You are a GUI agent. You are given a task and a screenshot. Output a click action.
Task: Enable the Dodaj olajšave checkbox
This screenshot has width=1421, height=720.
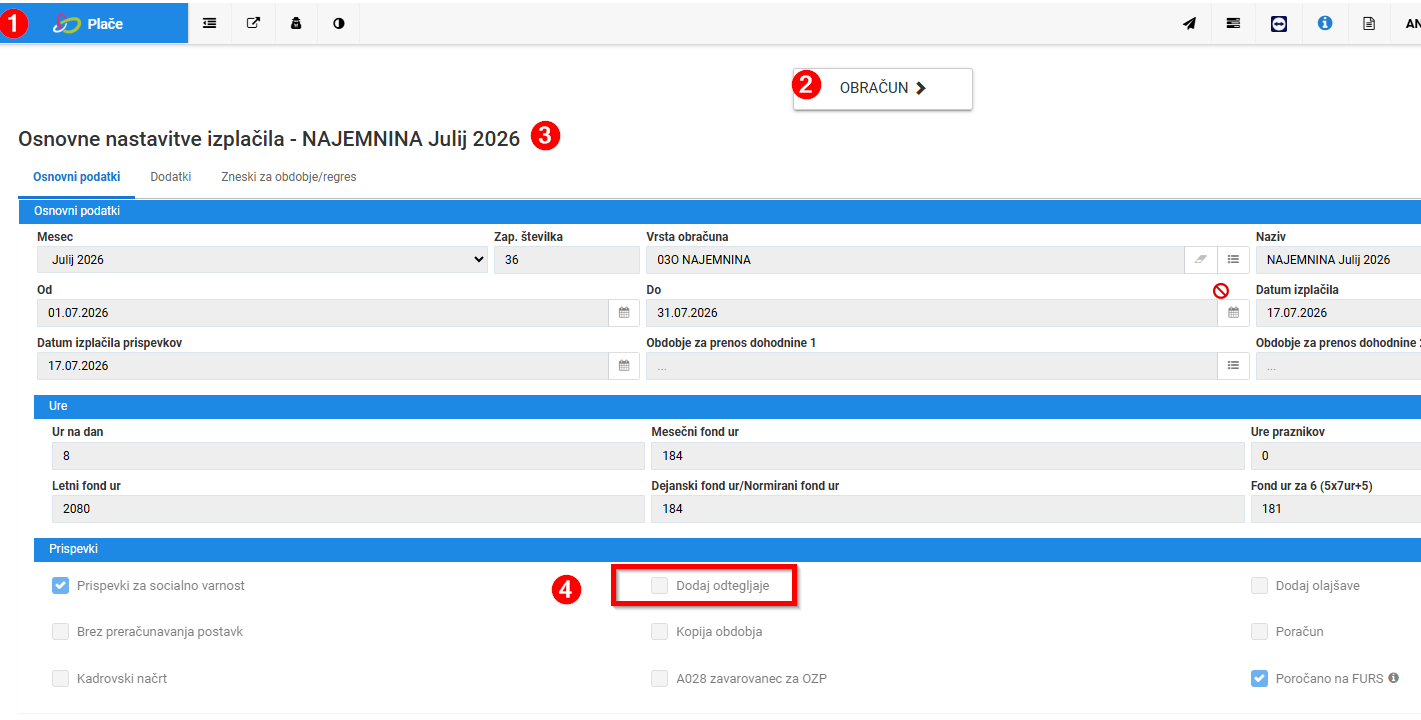coord(1259,585)
